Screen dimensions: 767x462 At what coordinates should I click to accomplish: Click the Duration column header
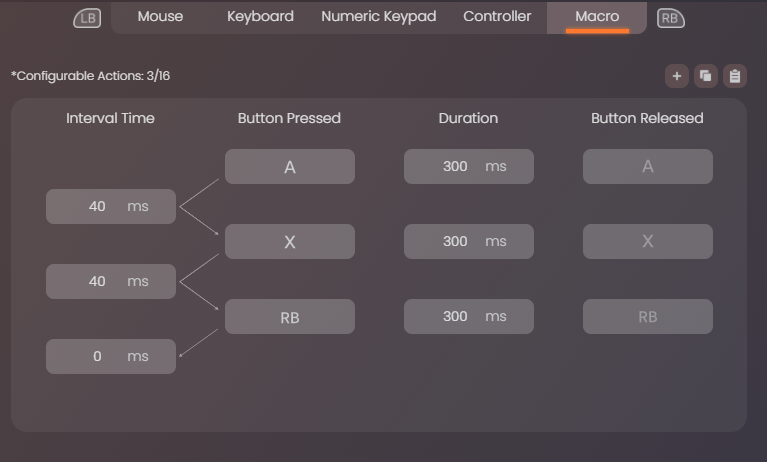click(x=468, y=118)
